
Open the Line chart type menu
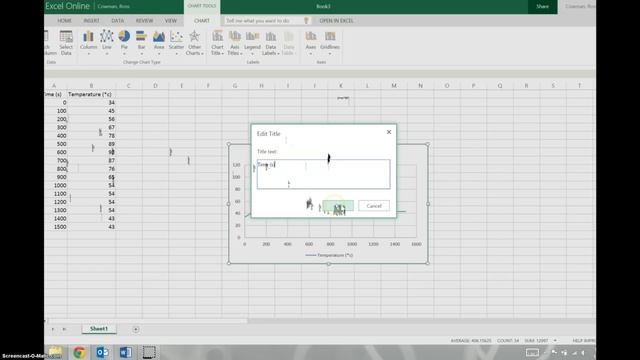[107, 42]
